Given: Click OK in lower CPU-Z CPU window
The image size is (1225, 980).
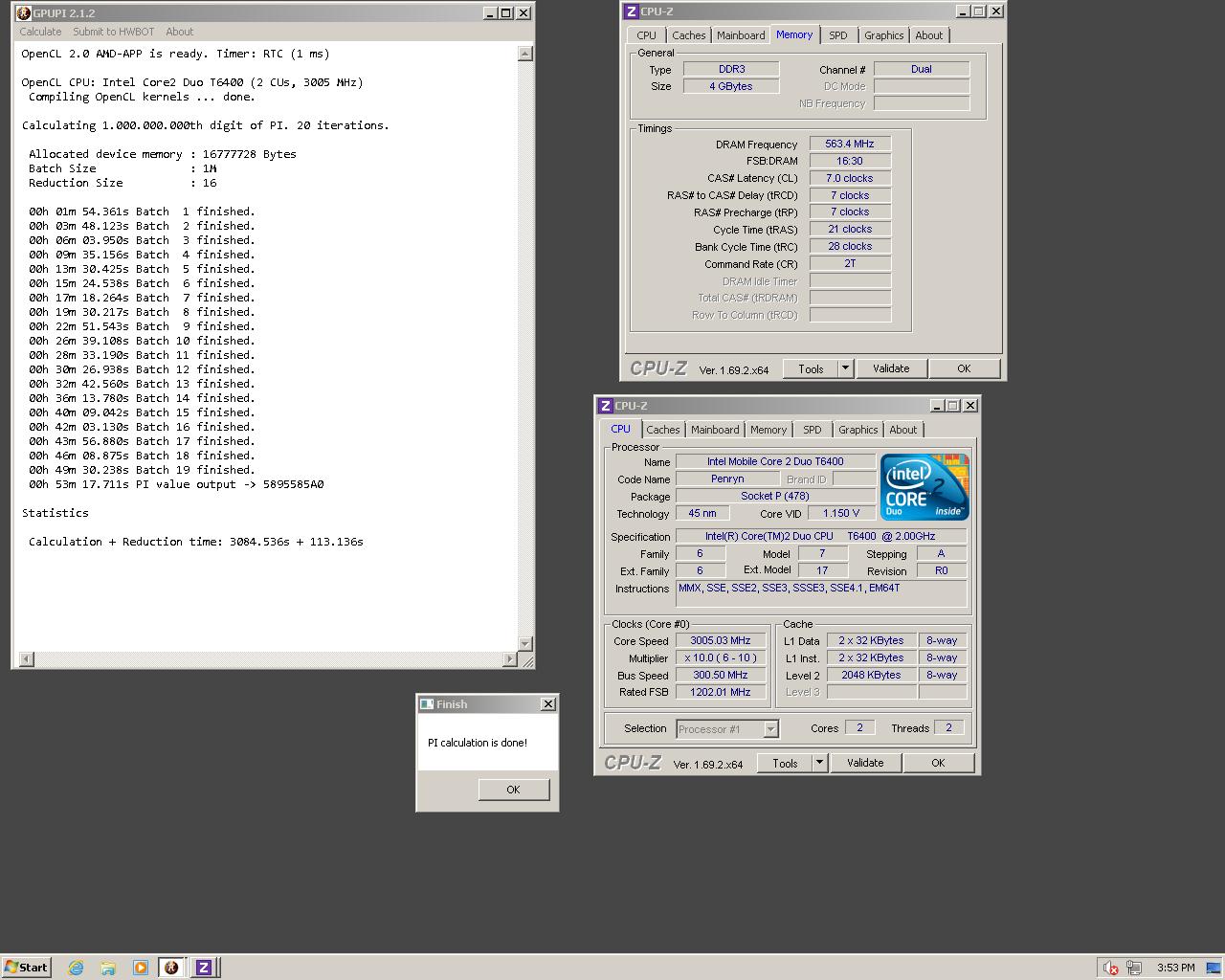Looking at the screenshot, I should (938, 763).
